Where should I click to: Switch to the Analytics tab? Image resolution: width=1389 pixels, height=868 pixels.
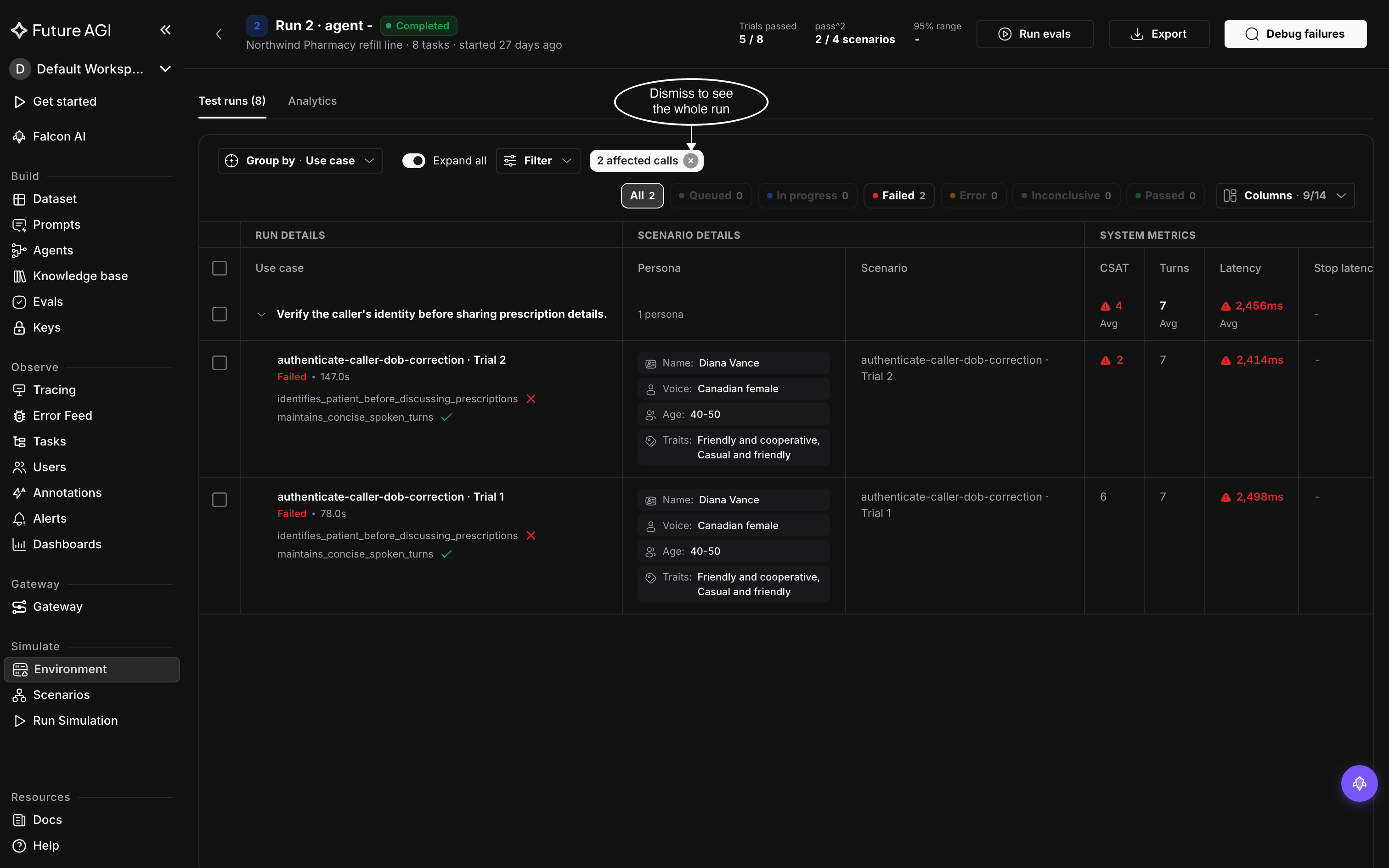(312, 101)
